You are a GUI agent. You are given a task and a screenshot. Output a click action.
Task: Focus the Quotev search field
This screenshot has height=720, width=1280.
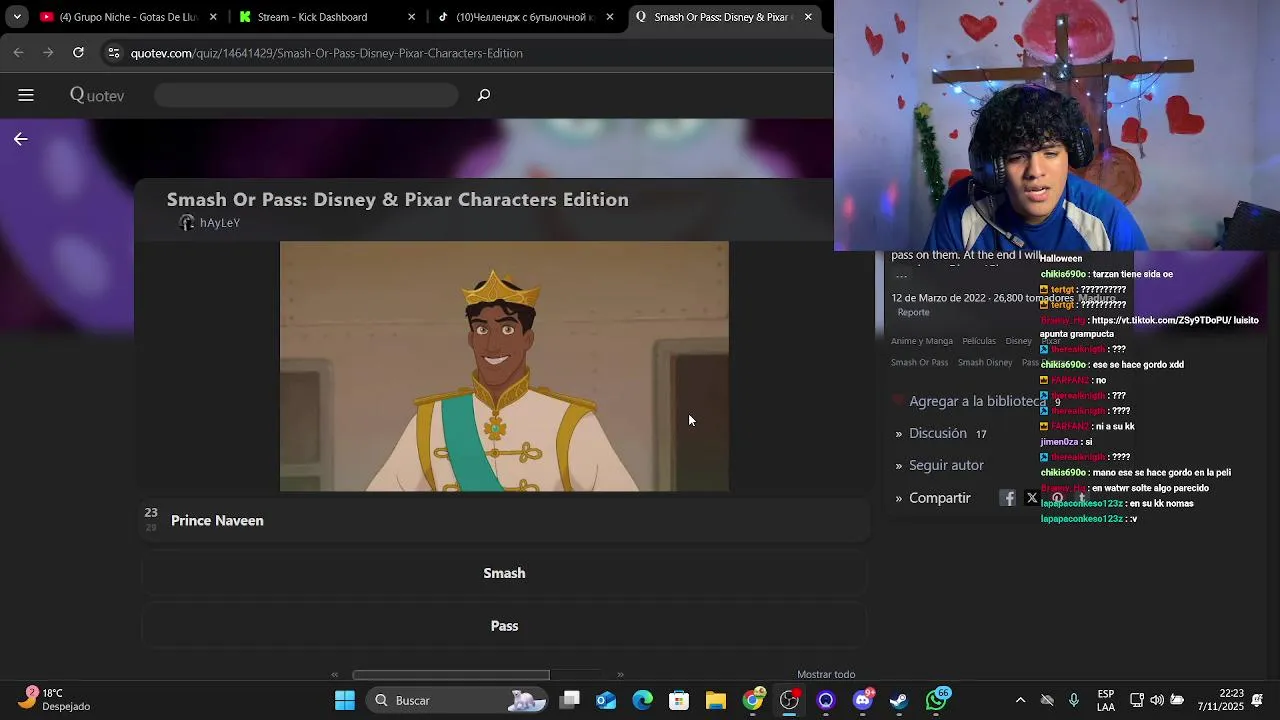[x=306, y=95]
